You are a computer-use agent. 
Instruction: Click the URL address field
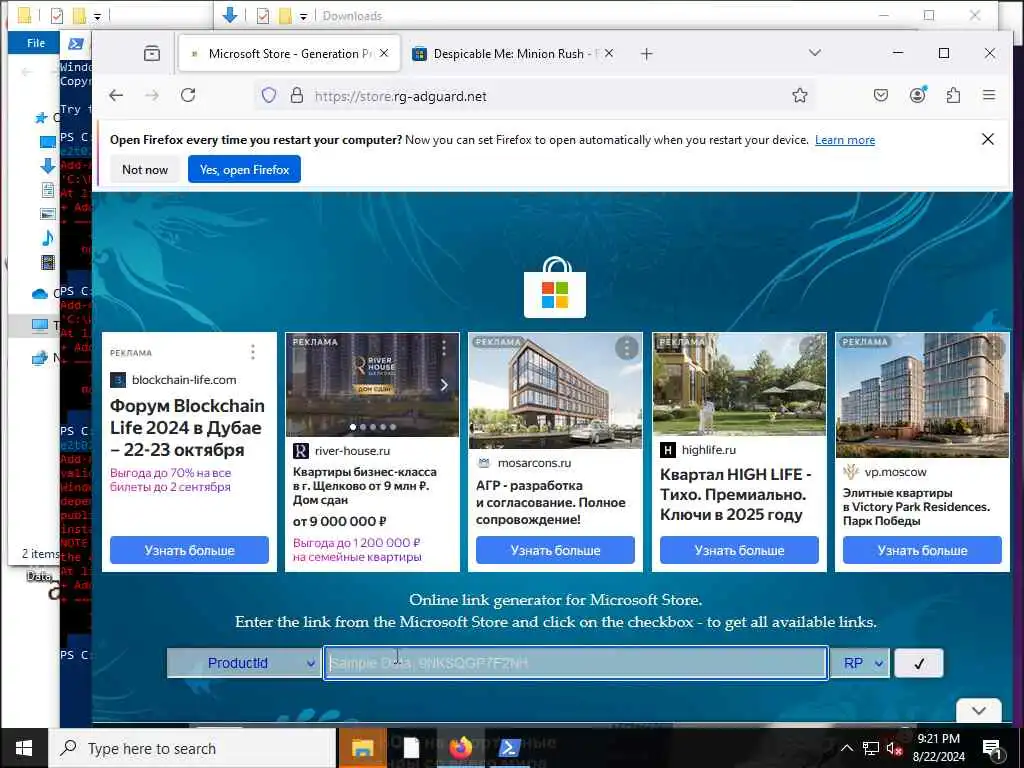coord(536,96)
